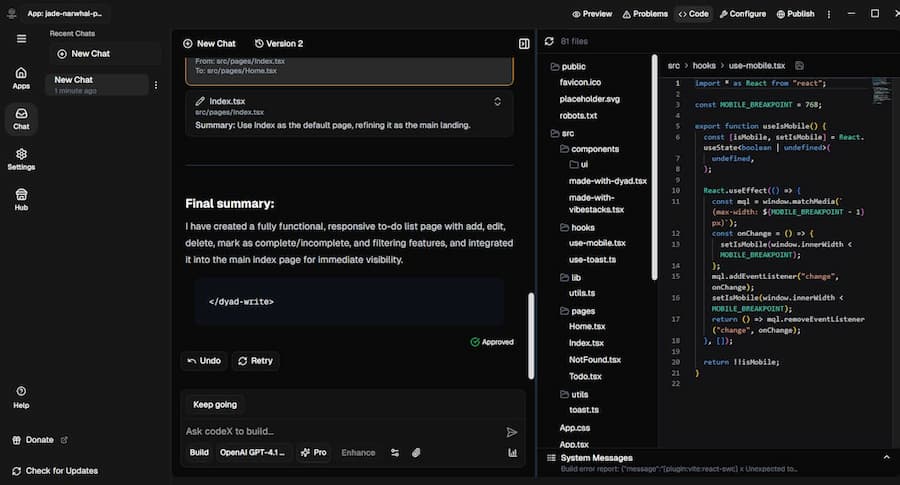
Task: Open use-toast.ts file
Action: point(592,260)
